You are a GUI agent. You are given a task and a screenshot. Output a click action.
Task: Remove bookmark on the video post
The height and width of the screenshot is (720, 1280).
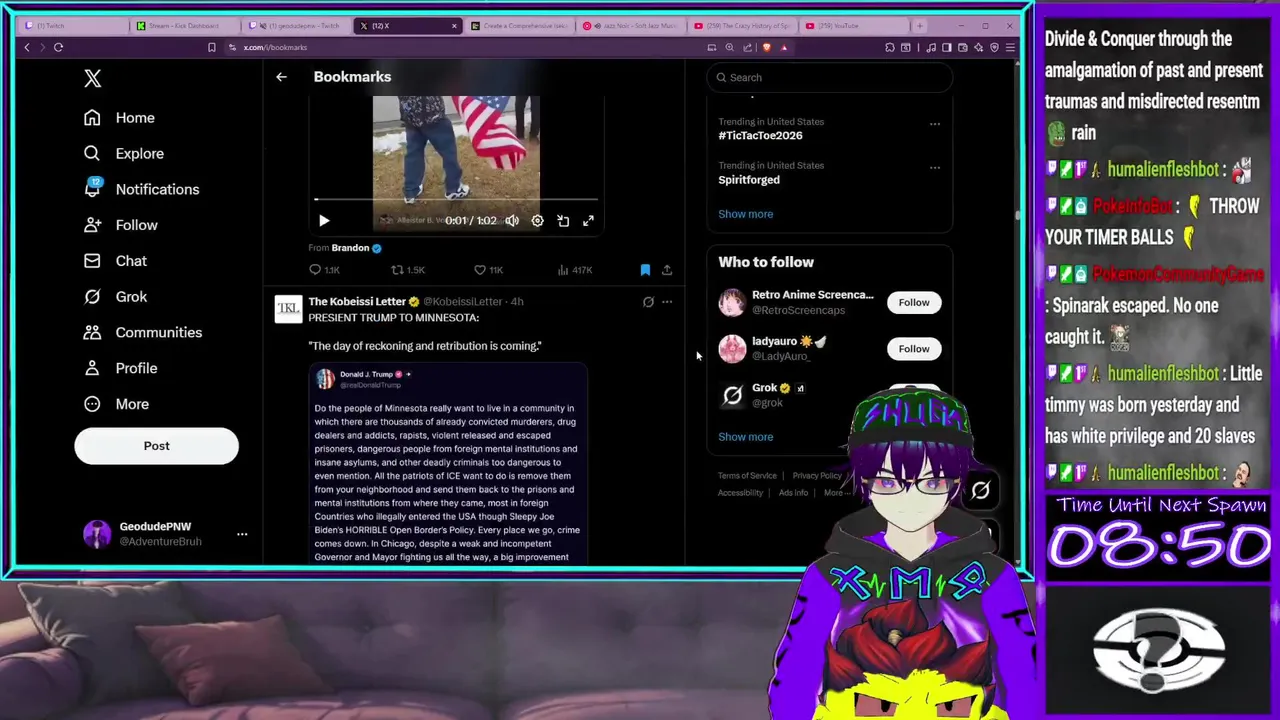[645, 270]
